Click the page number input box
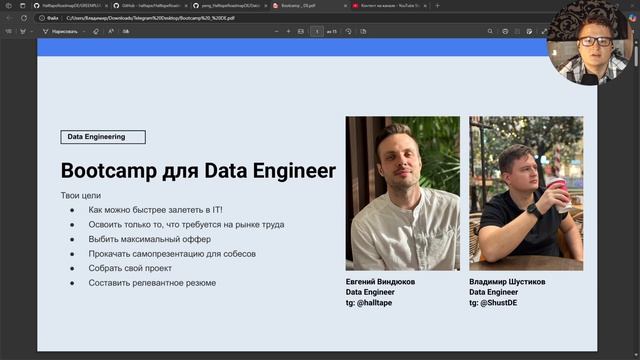Viewport: 640px width, 360px height. [317, 31]
